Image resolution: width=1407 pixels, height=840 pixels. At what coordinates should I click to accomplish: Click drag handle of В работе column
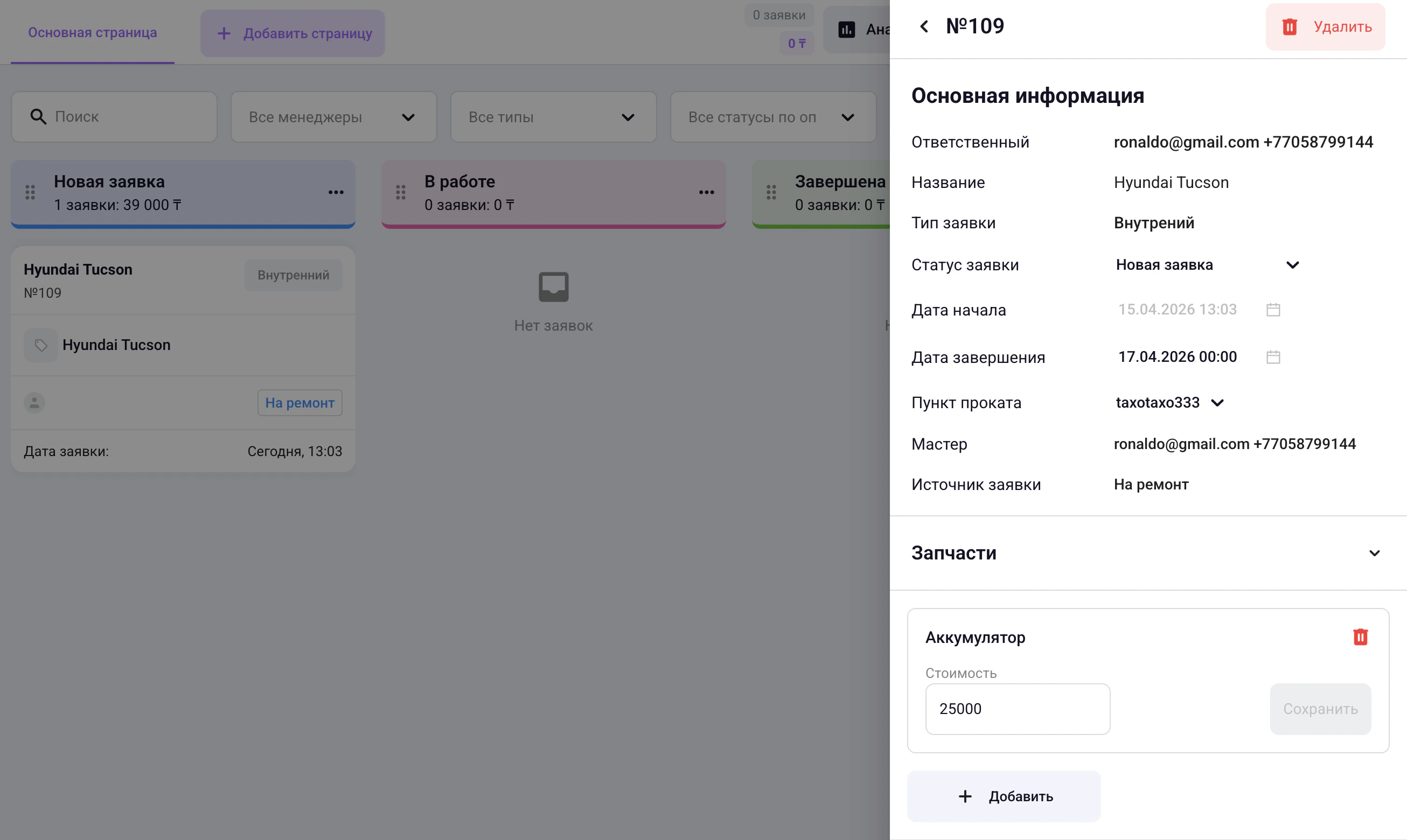click(x=401, y=192)
